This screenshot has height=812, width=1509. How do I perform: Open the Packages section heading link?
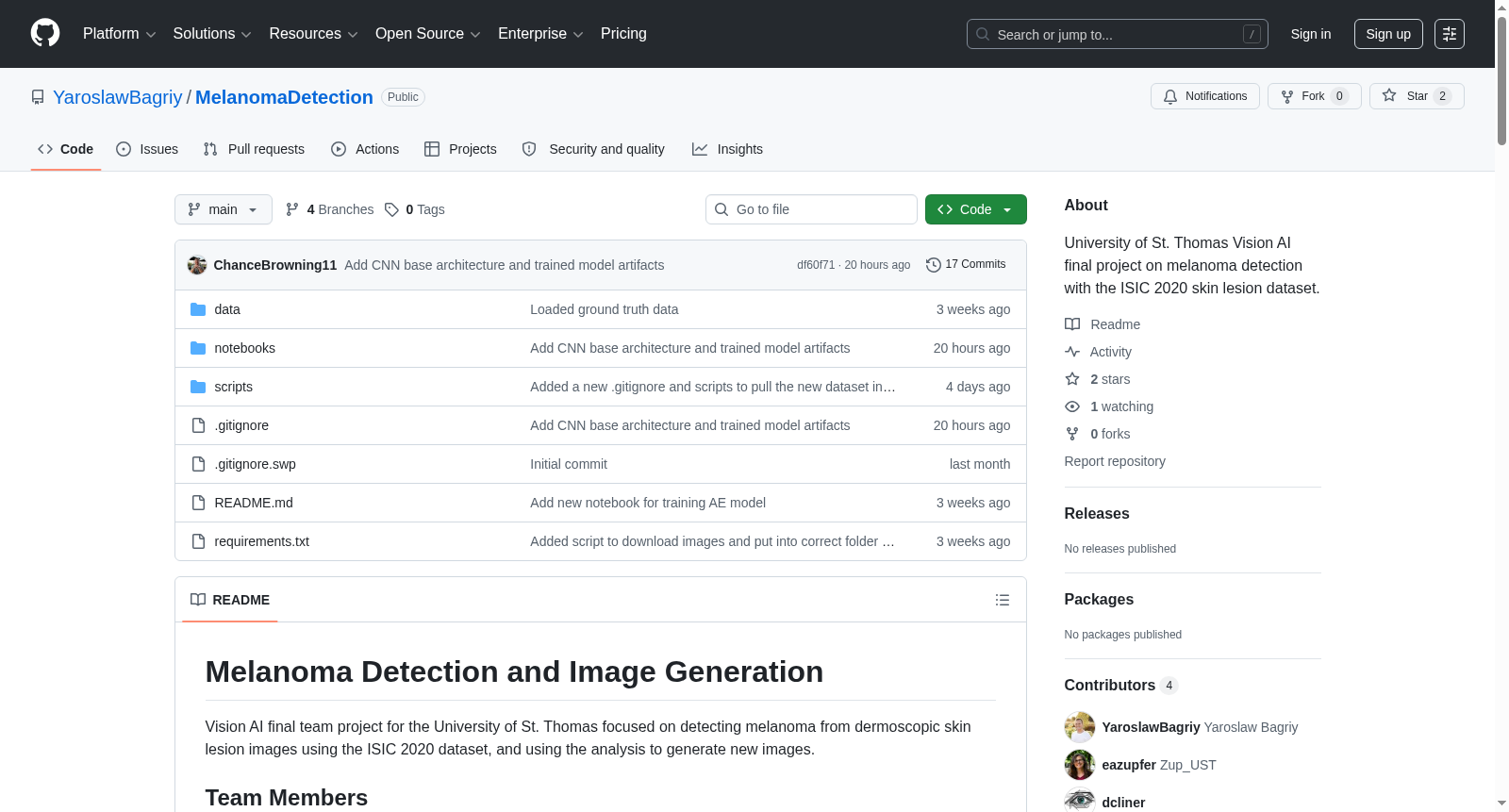pyautogui.click(x=1099, y=600)
